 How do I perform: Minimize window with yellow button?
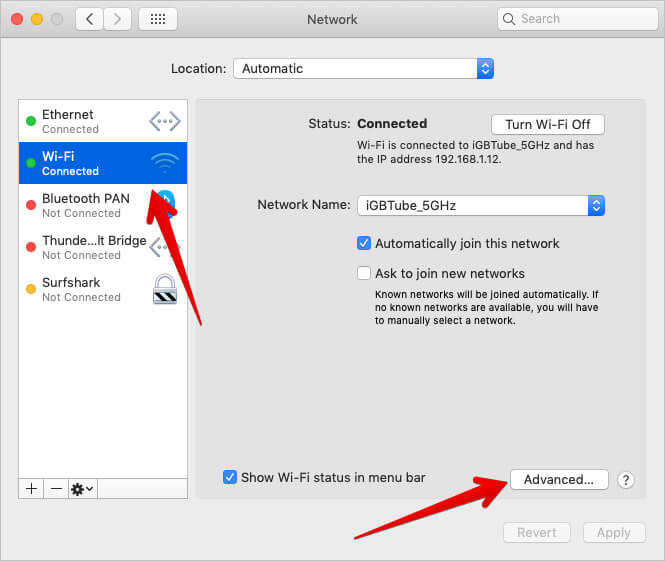coord(37,19)
